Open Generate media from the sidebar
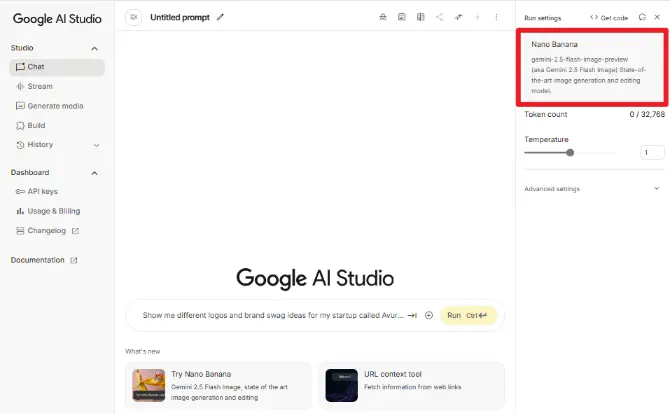 pos(55,106)
